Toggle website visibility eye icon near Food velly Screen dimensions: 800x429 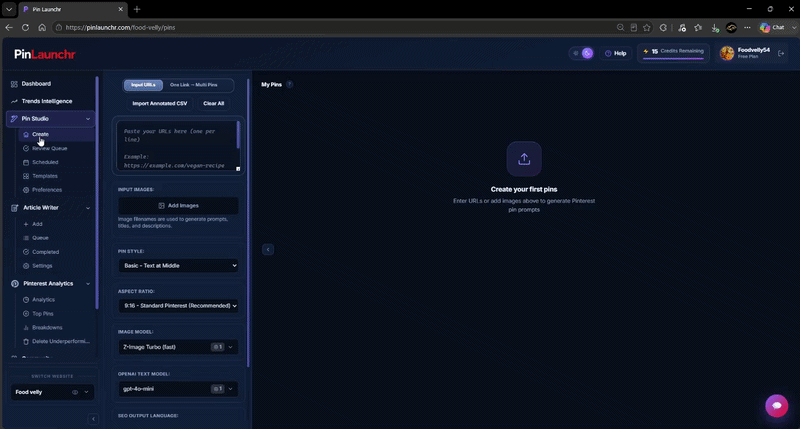[75, 392]
